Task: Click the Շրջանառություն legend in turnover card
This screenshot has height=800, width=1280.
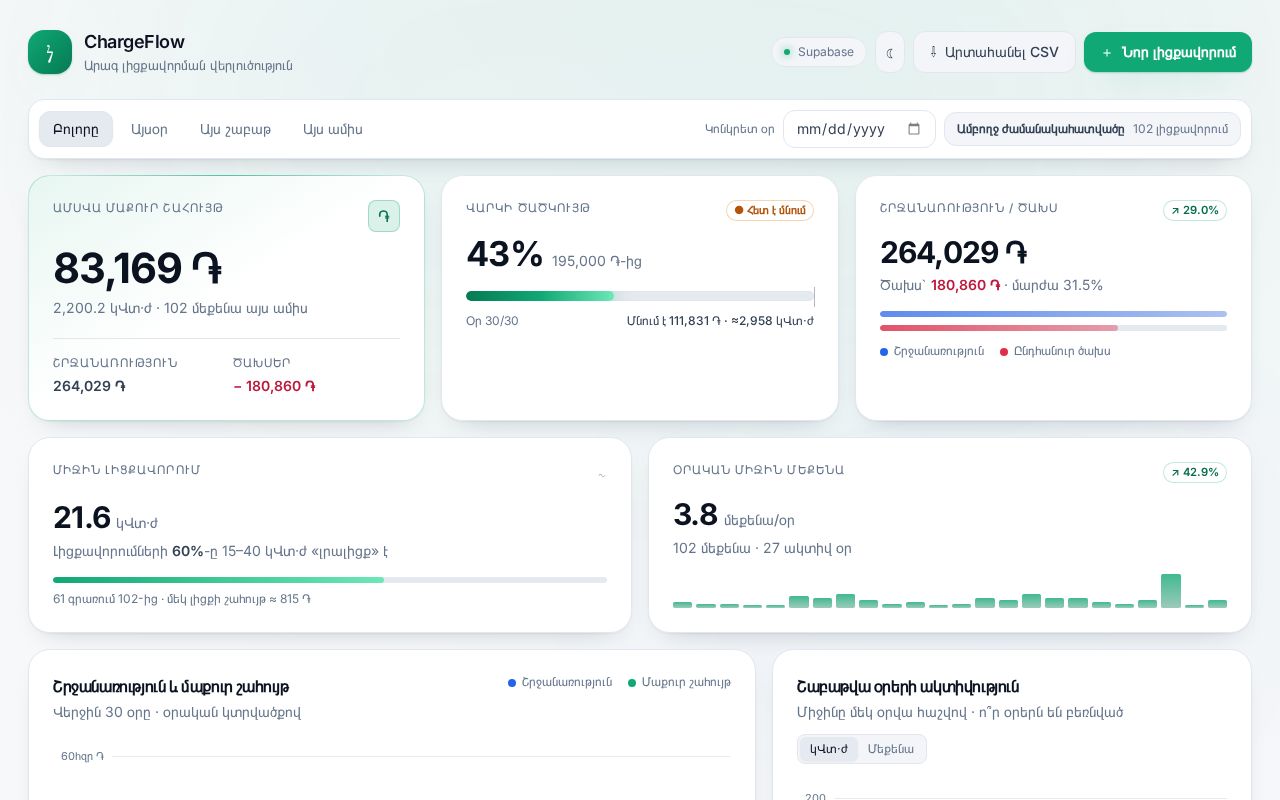Action: tap(932, 351)
